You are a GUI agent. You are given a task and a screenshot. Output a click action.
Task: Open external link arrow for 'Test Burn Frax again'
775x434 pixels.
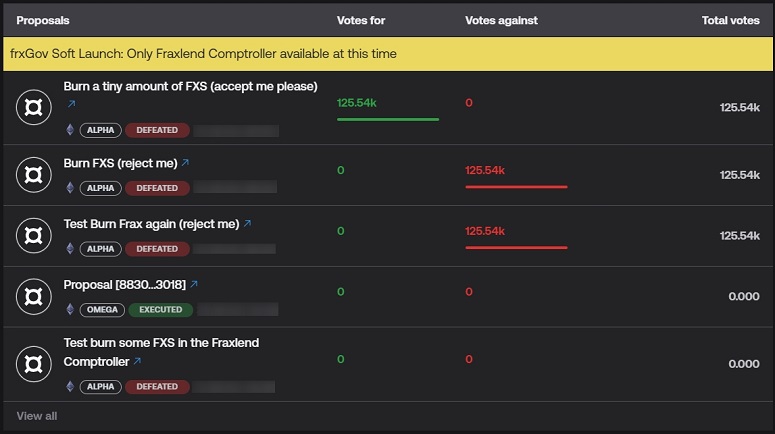tap(247, 224)
